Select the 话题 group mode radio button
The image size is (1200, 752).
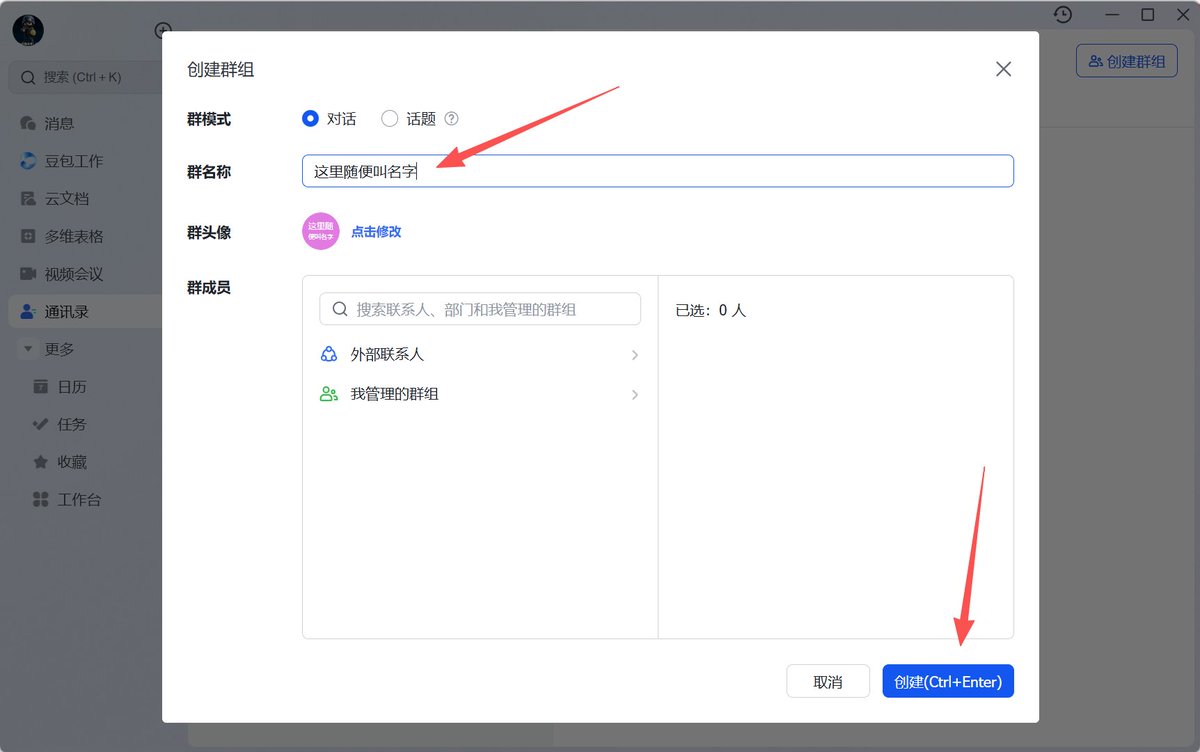click(x=390, y=118)
